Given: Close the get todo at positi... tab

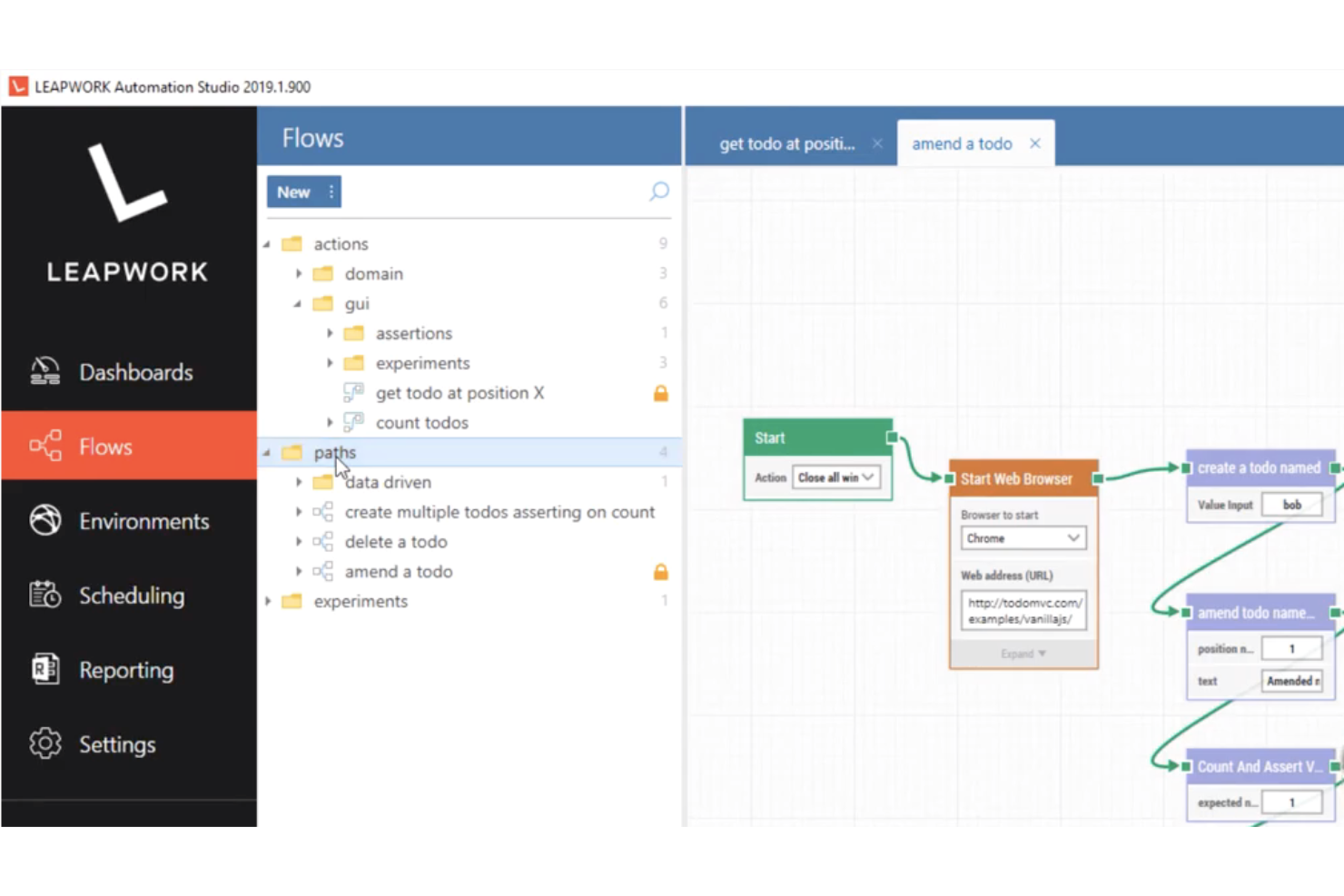Looking at the screenshot, I should pyautogui.click(x=877, y=143).
